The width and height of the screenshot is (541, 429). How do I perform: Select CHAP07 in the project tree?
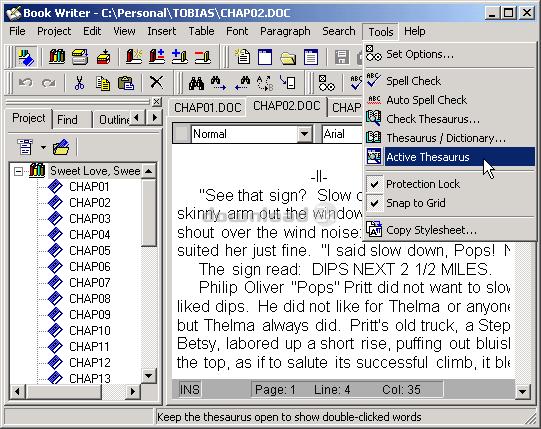pos(89,283)
